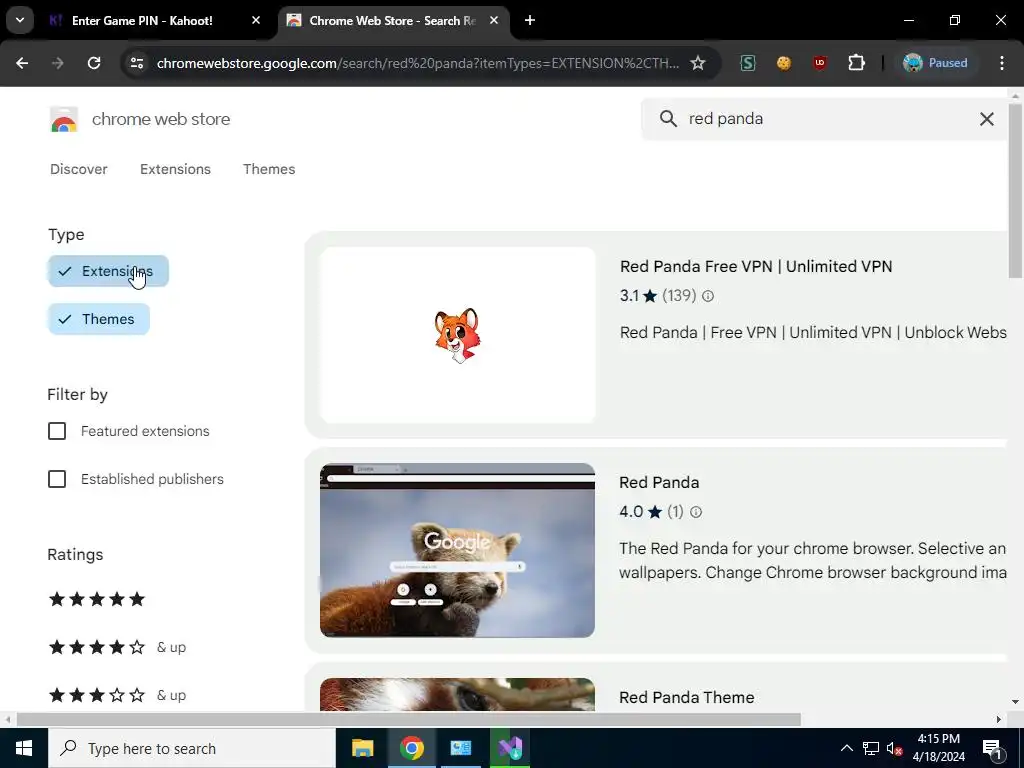The image size is (1024, 768).
Task: Click the vertical page scrollbar
Action: click(x=1016, y=189)
